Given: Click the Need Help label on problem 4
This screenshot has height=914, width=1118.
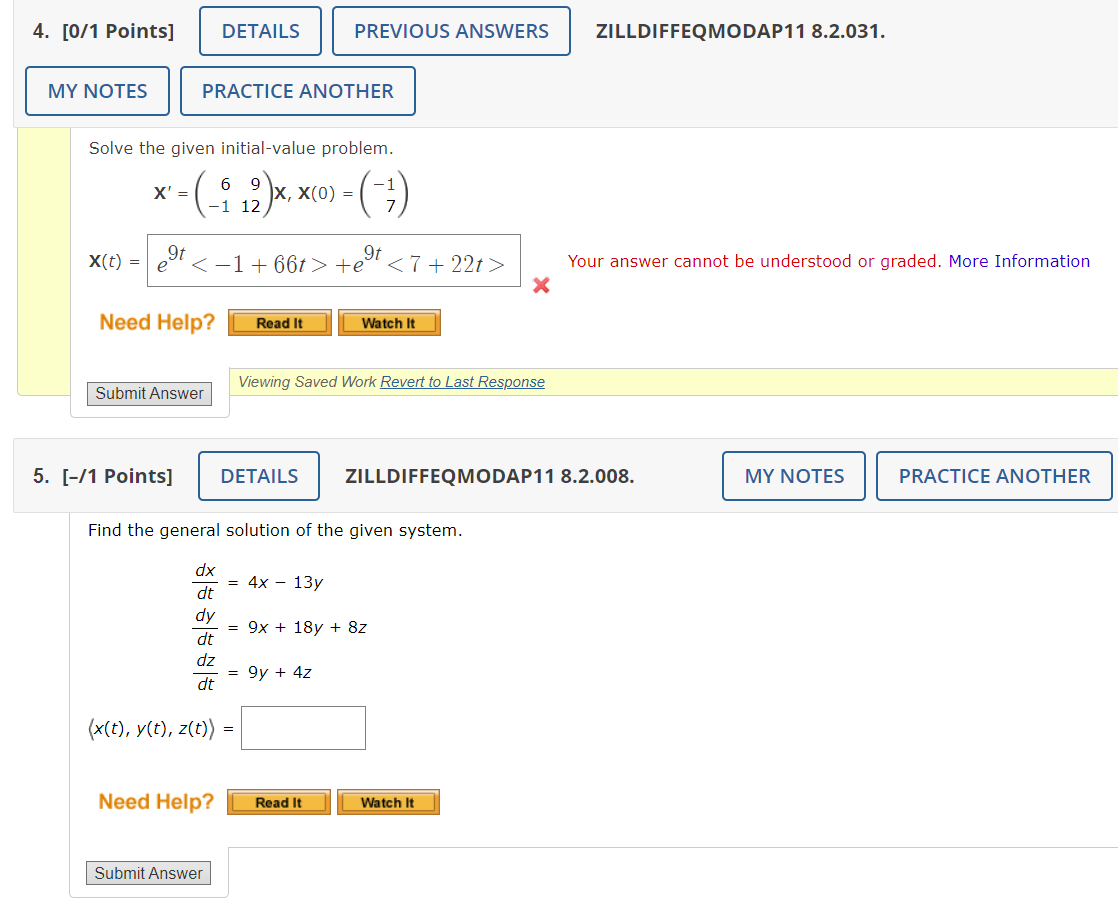Looking at the screenshot, I should coord(156,322).
